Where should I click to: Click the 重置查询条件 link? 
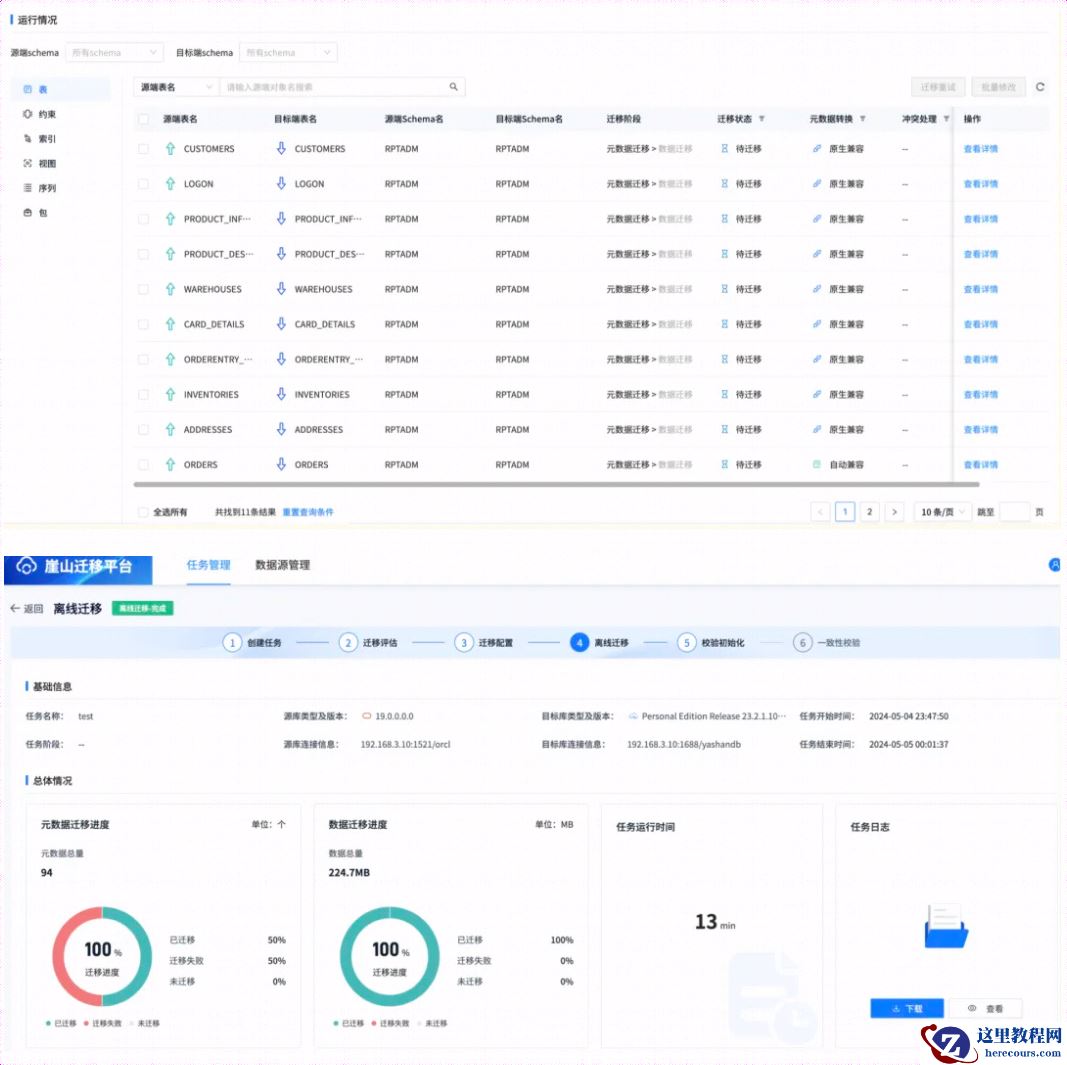(x=308, y=512)
